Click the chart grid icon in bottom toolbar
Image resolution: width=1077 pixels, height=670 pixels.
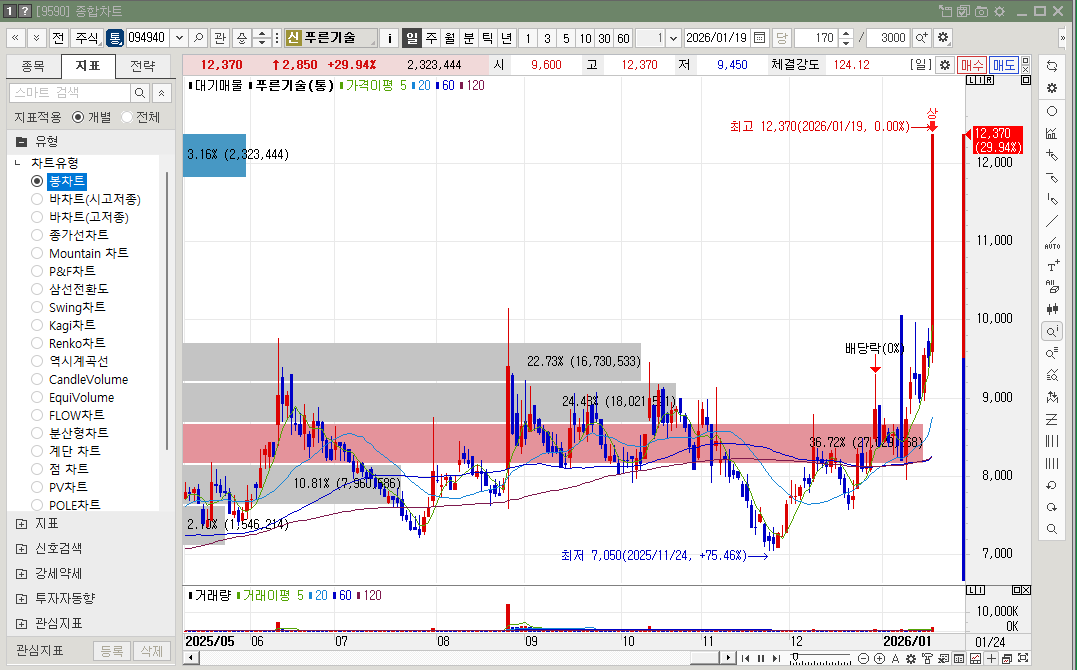click(975, 658)
